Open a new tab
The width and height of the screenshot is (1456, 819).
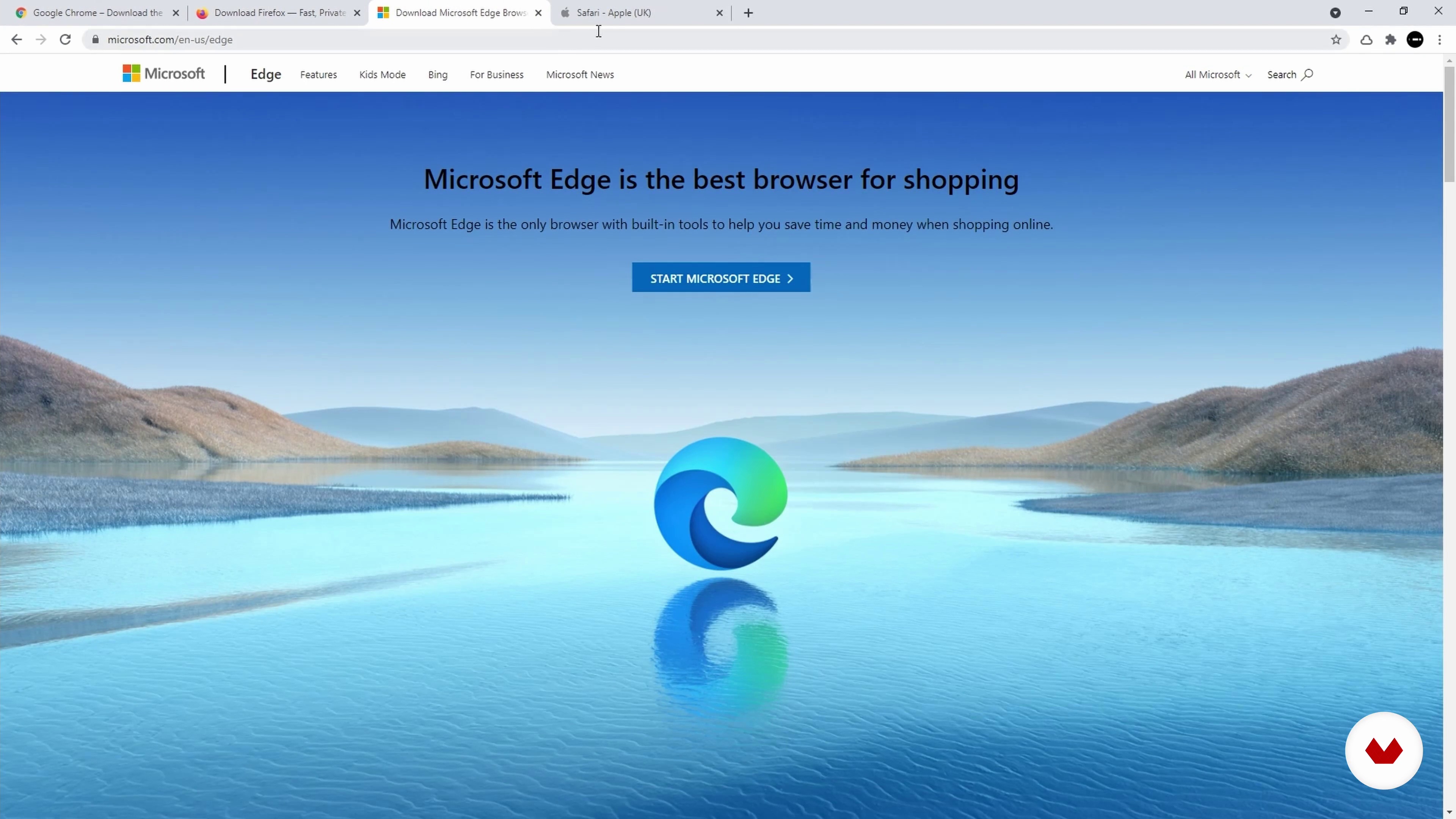(x=748, y=13)
